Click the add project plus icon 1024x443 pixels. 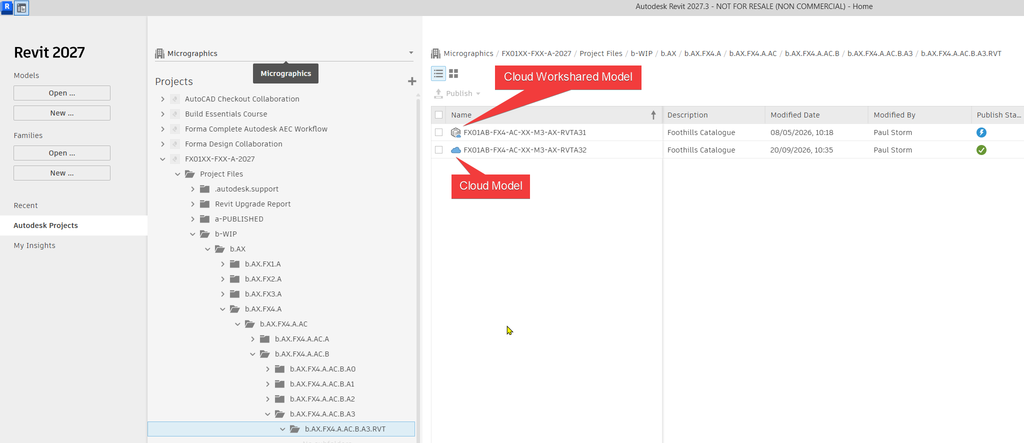click(411, 82)
